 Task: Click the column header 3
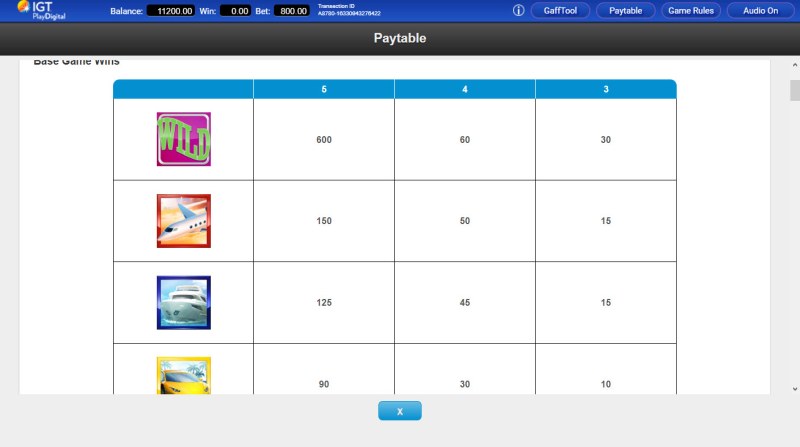(x=606, y=89)
